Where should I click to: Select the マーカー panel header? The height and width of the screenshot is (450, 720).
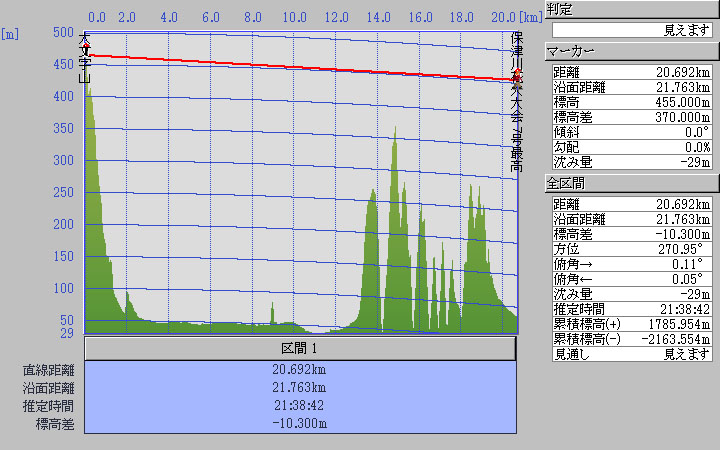coord(631,51)
